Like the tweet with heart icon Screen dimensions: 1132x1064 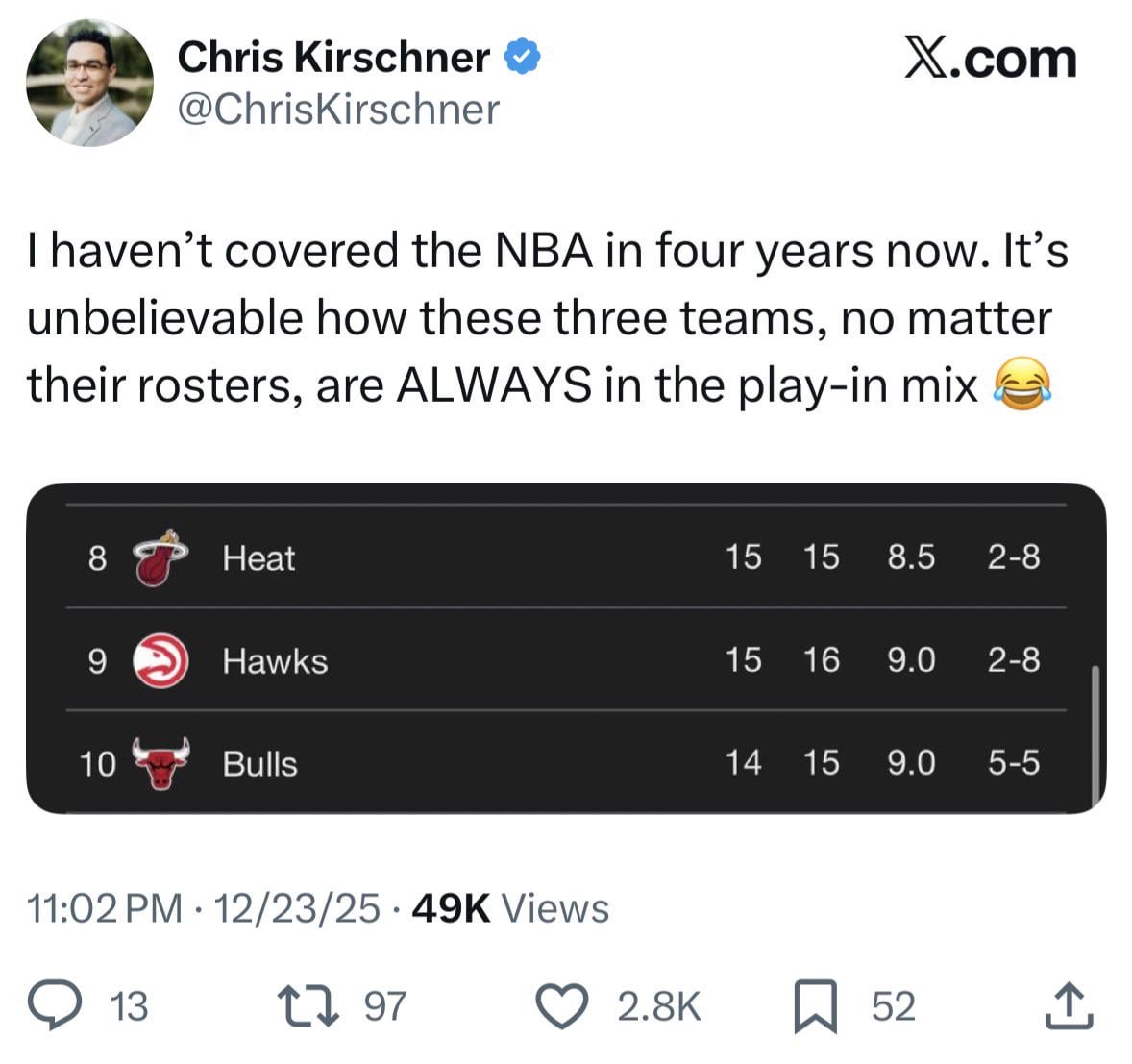(561, 1005)
